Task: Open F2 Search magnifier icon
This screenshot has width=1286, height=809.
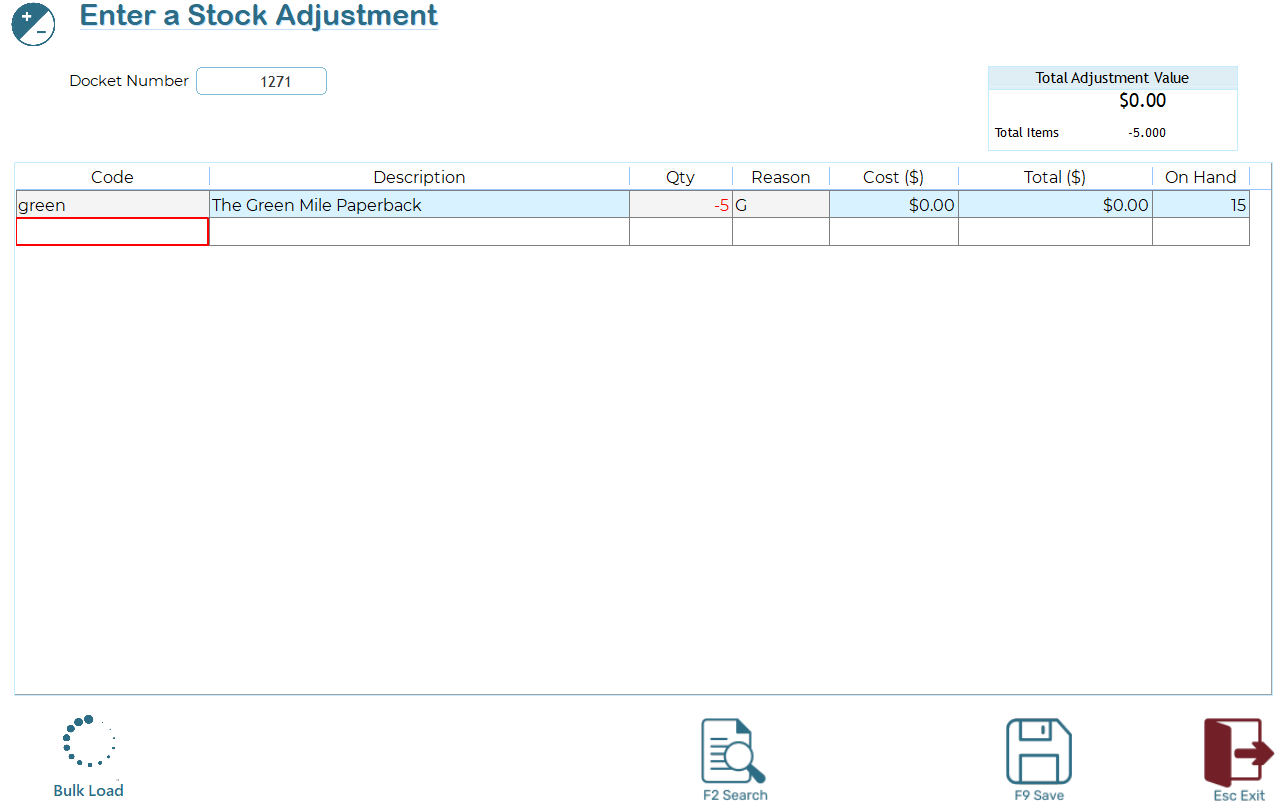Action: click(x=734, y=752)
